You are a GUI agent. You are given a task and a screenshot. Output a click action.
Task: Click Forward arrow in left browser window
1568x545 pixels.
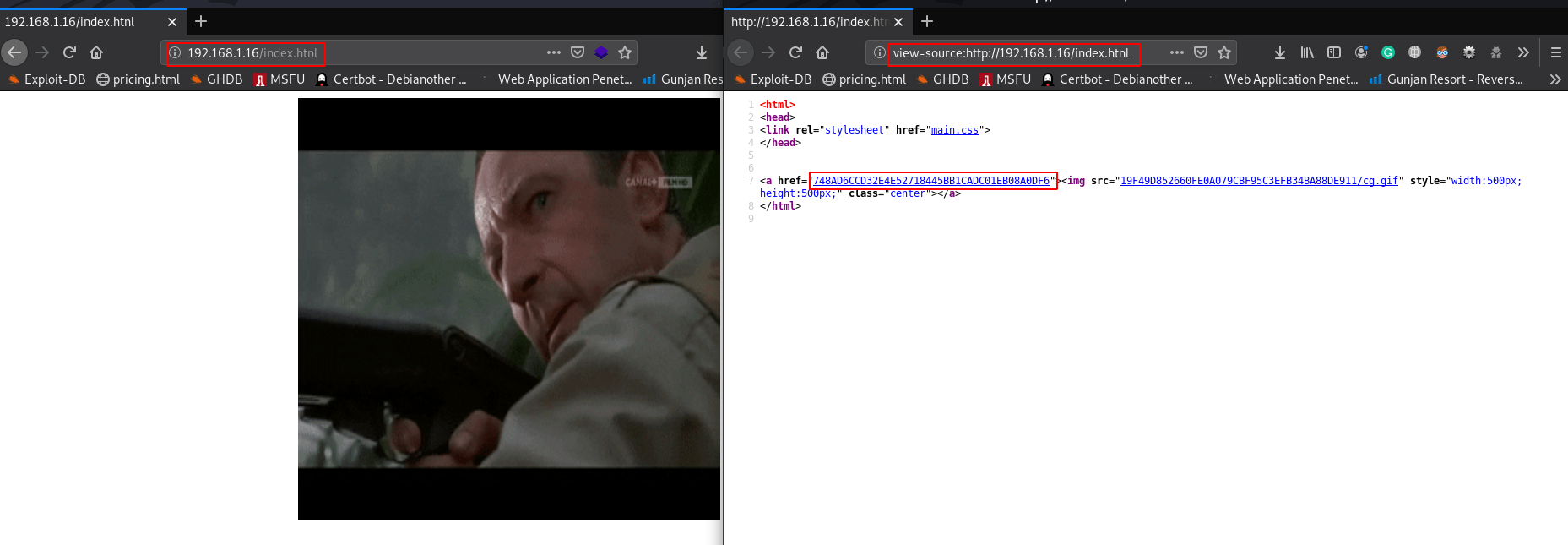point(42,52)
